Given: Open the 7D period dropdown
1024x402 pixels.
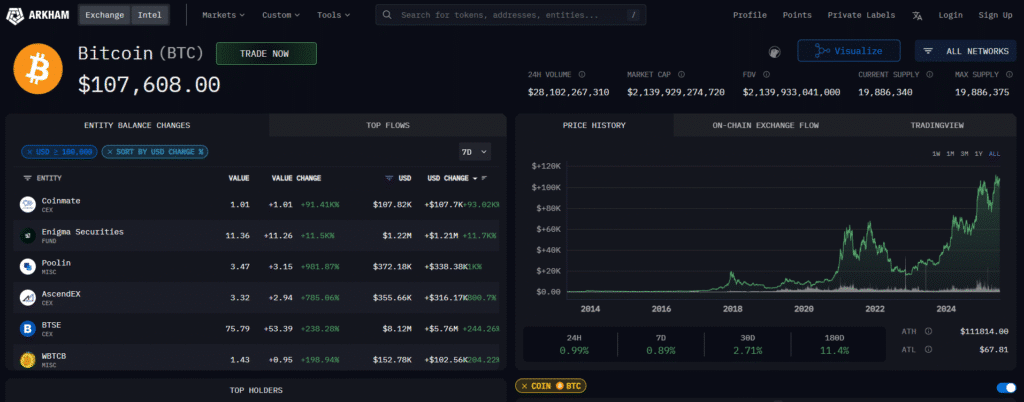Looking at the screenshot, I should click(x=475, y=152).
